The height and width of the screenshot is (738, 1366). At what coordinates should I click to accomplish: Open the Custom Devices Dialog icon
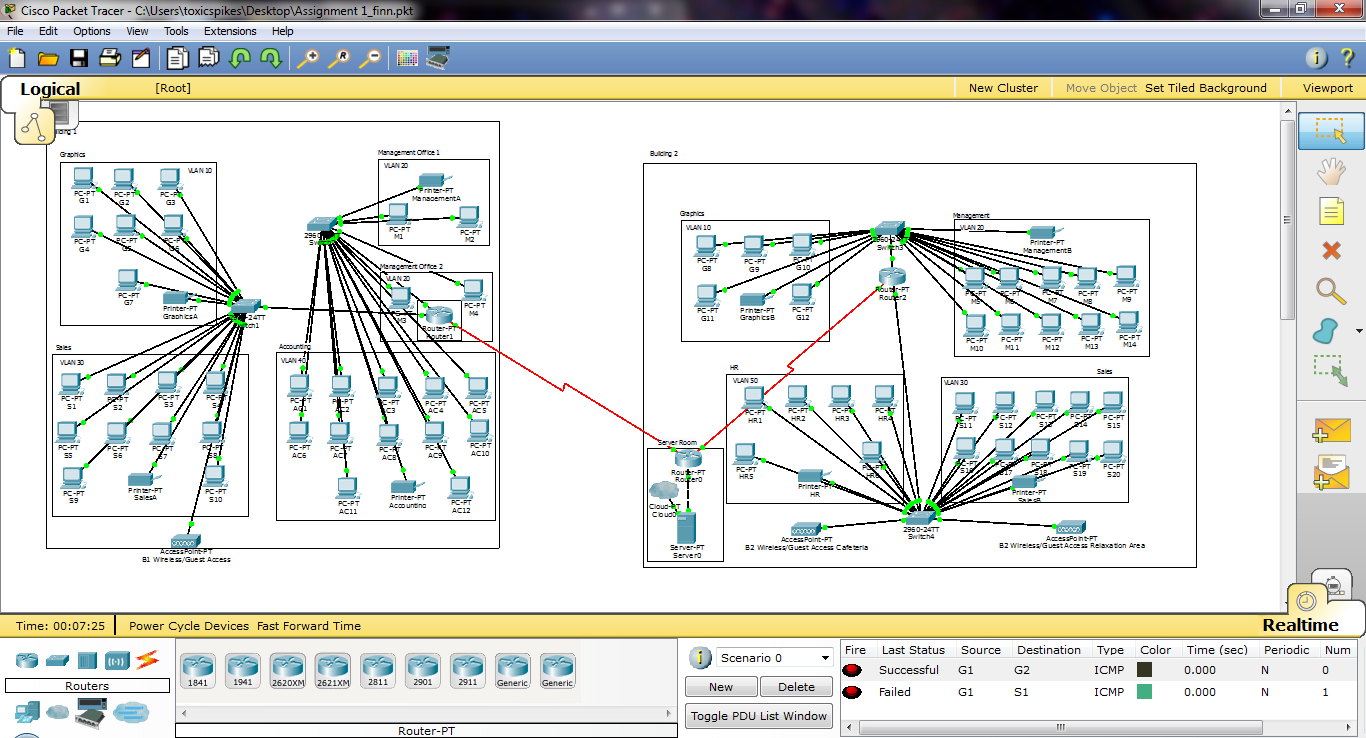coord(438,58)
